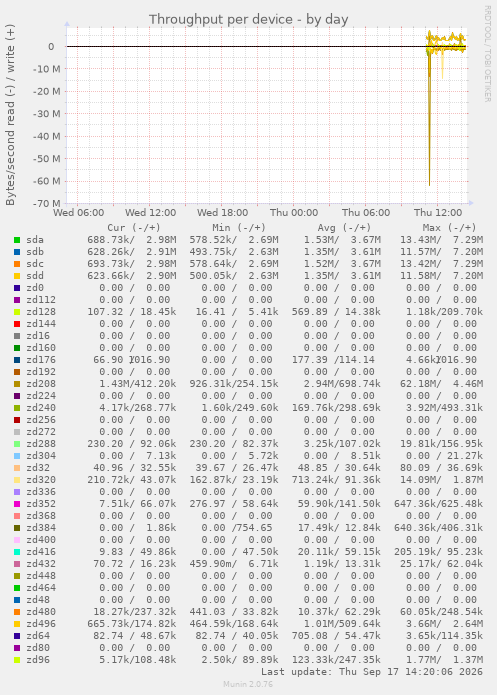
Task: Click the zd96 legend color swatch
Action: (17, 660)
